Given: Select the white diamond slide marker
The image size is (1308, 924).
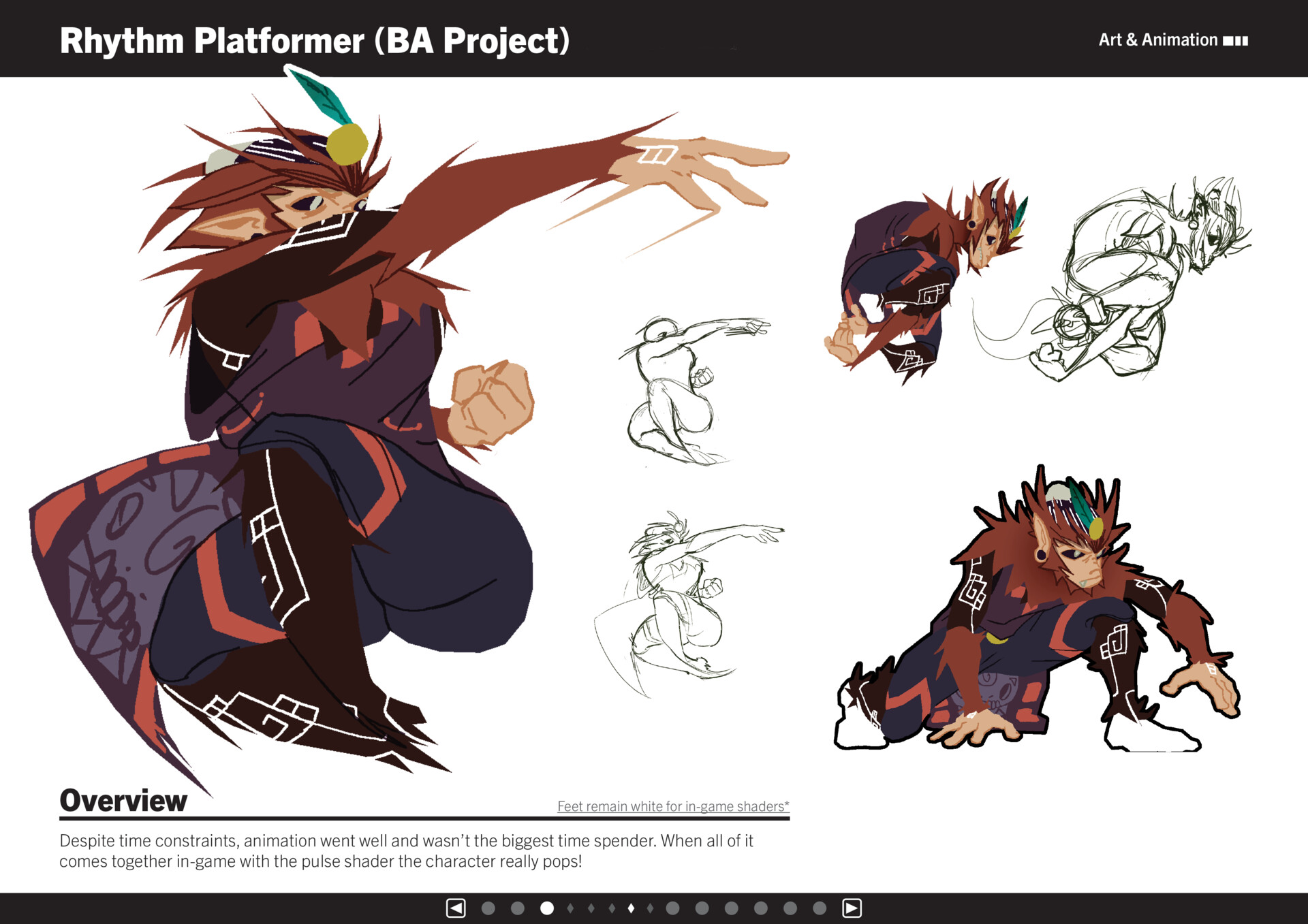Looking at the screenshot, I should pos(630,907).
